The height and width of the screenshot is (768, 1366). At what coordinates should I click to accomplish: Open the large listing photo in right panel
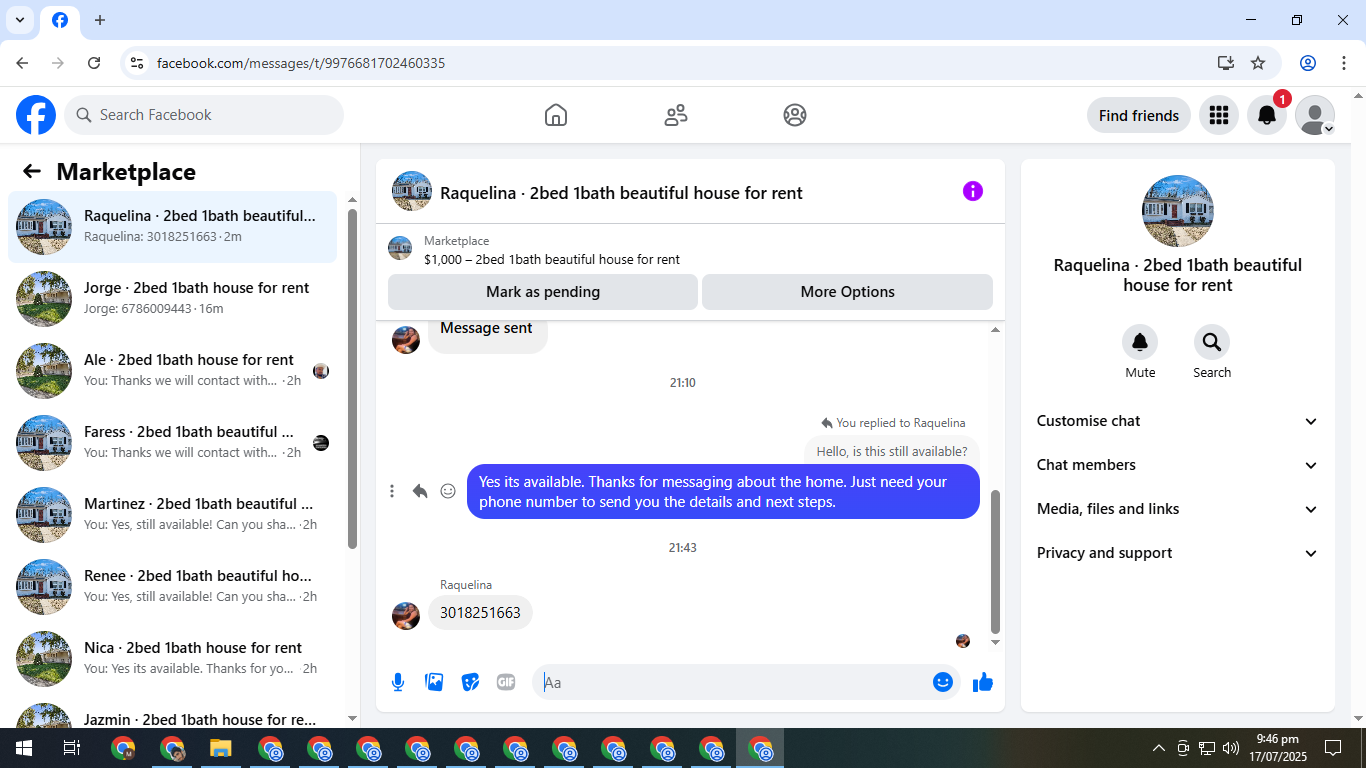pyautogui.click(x=1178, y=211)
